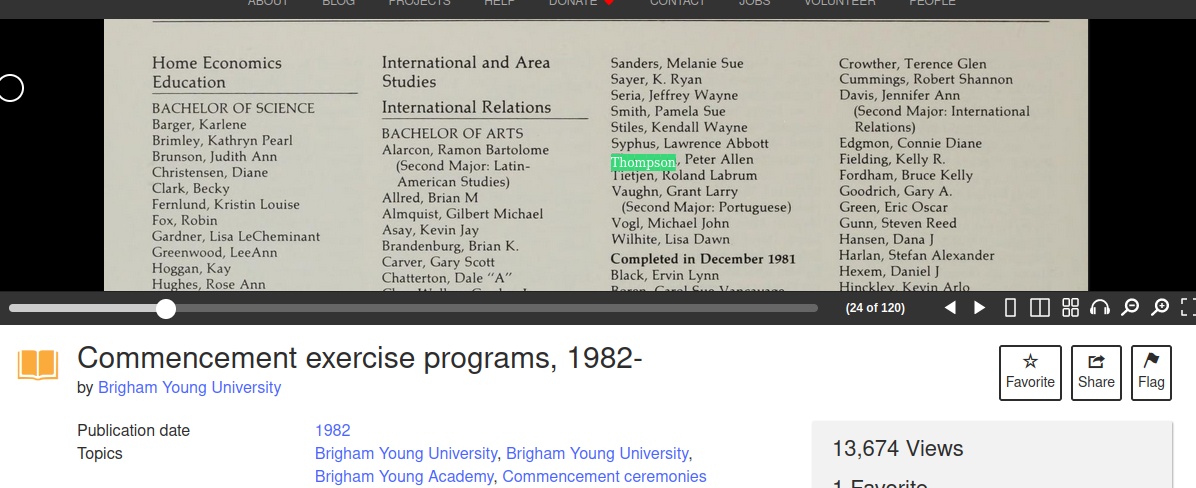Click the name Crowther, Terence Glen

tap(912, 63)
